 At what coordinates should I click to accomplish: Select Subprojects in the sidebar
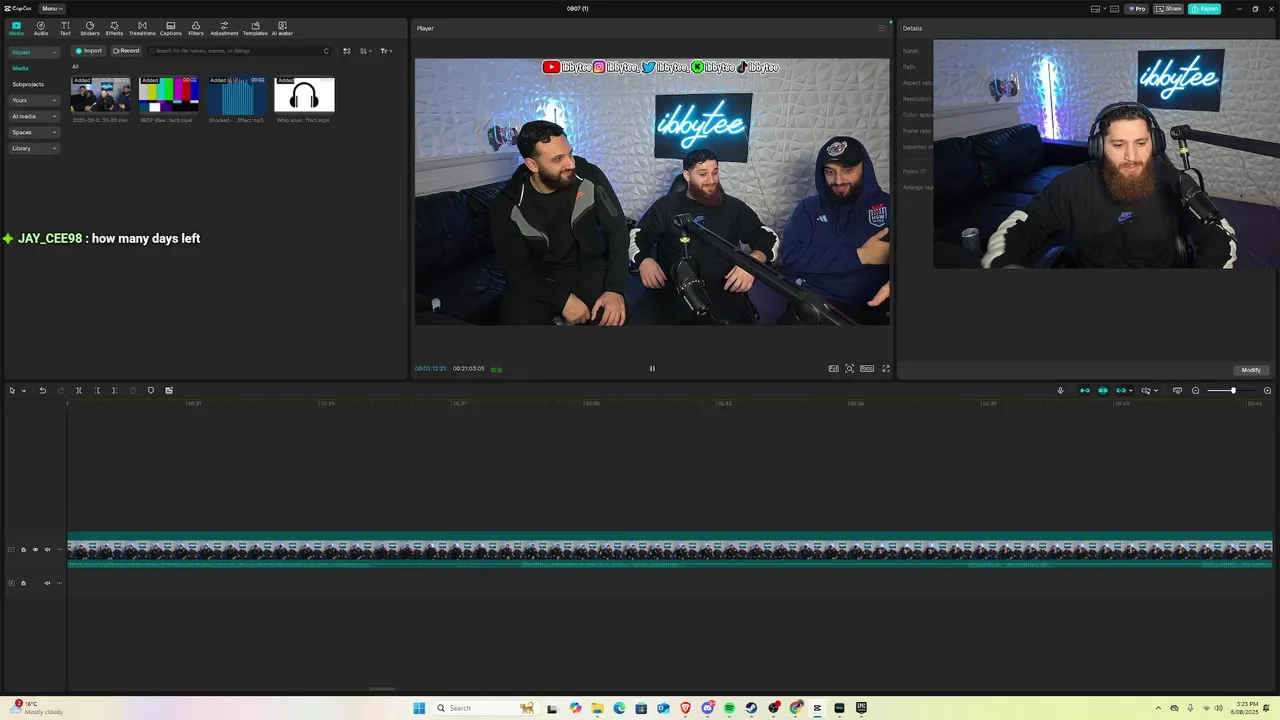28,84
